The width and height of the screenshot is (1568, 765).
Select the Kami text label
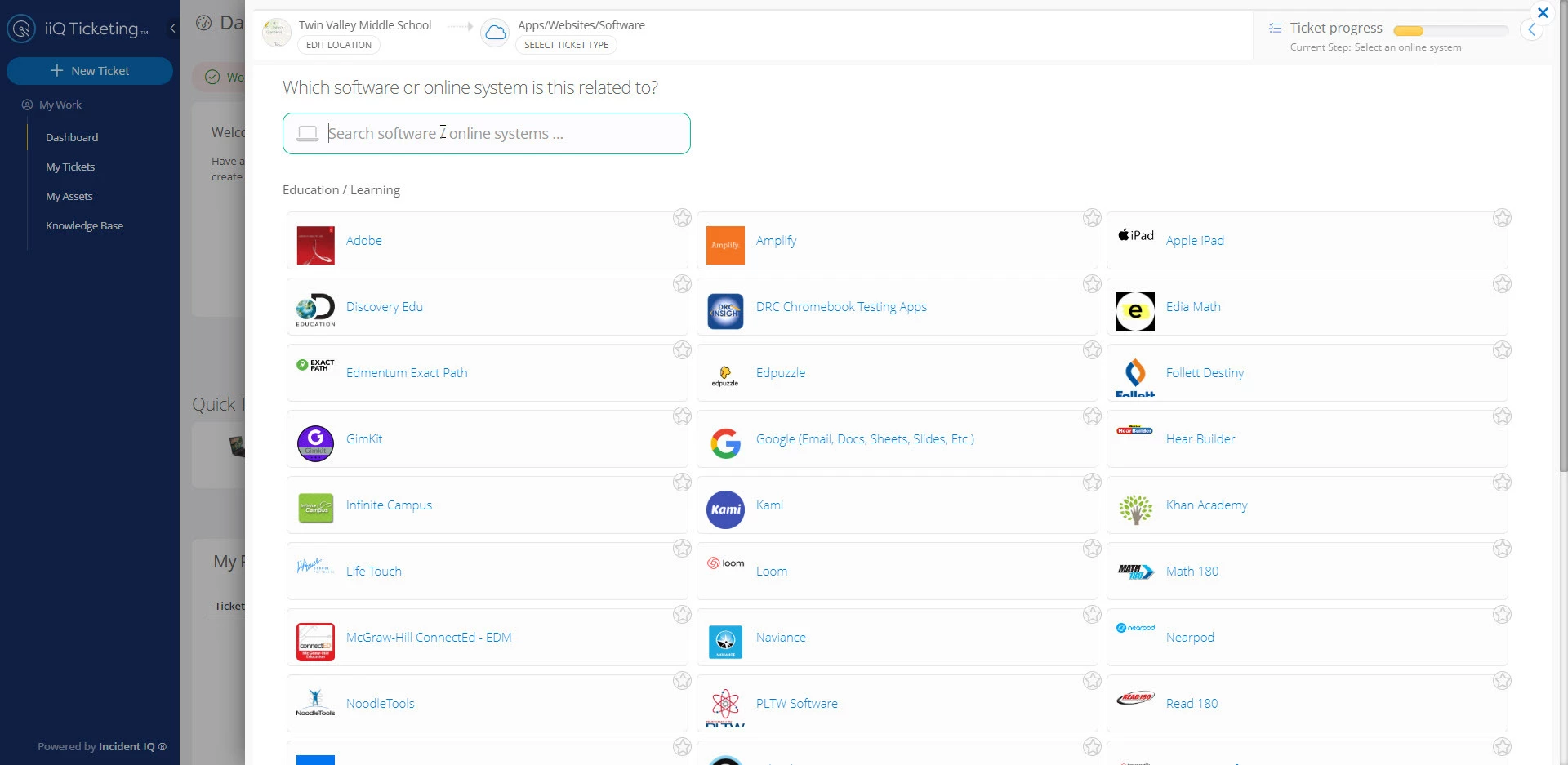click(x=769, y=505)
